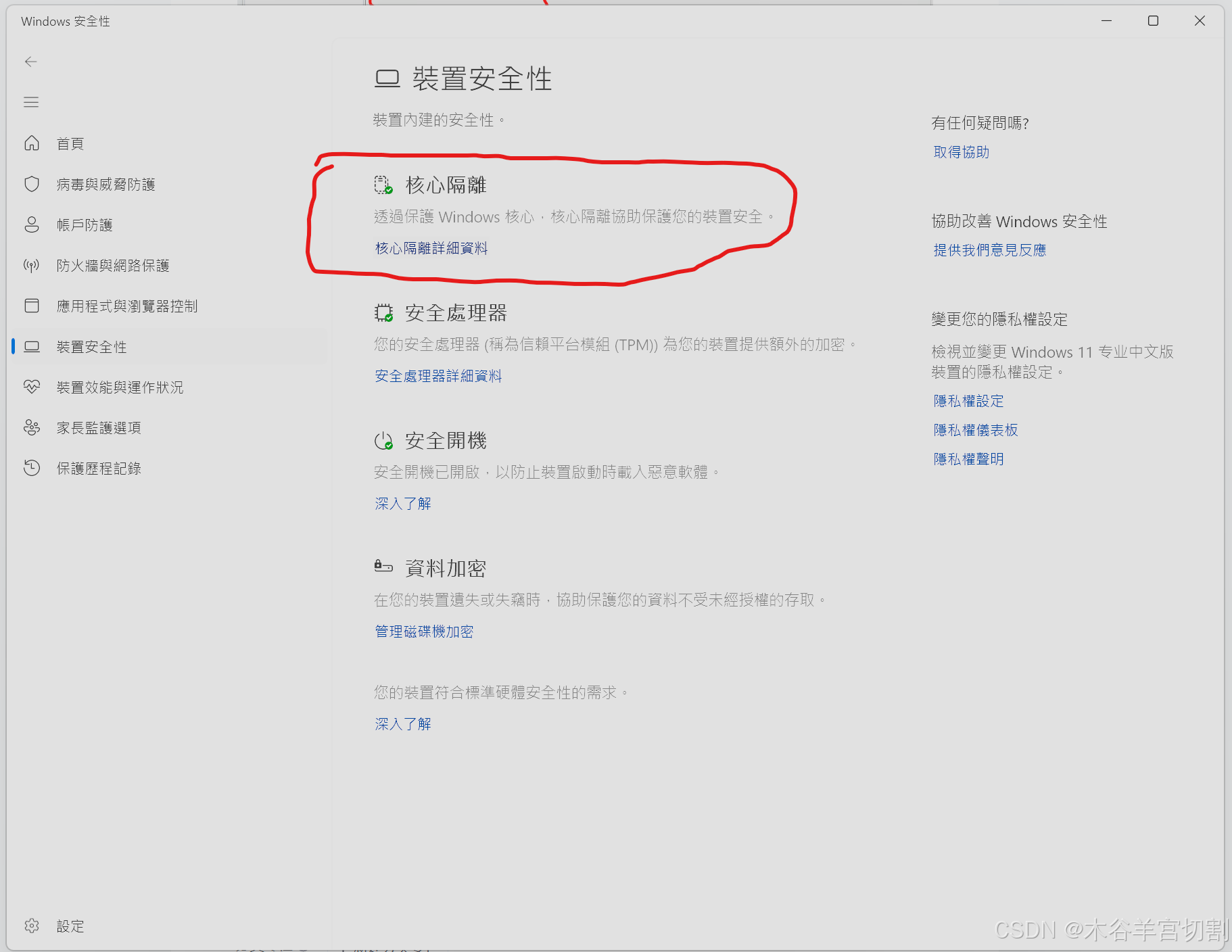Click the laptop icon in the page heading
1232x952 pixels.
point(387,79)
